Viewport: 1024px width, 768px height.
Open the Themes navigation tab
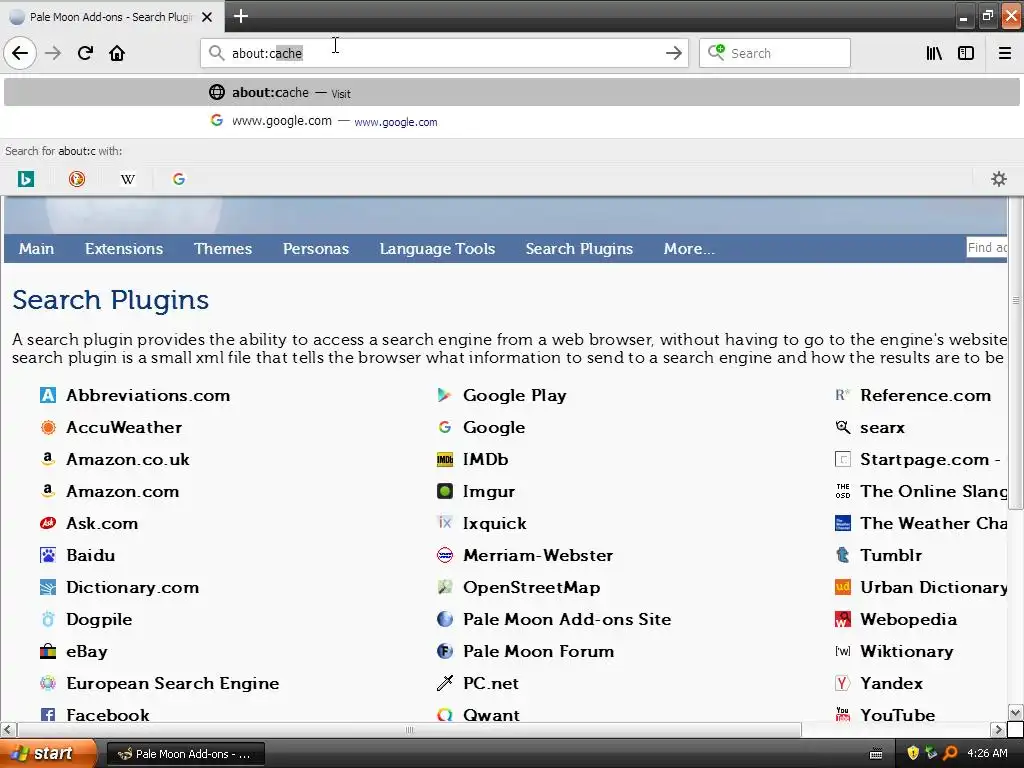tap(223, 249)
